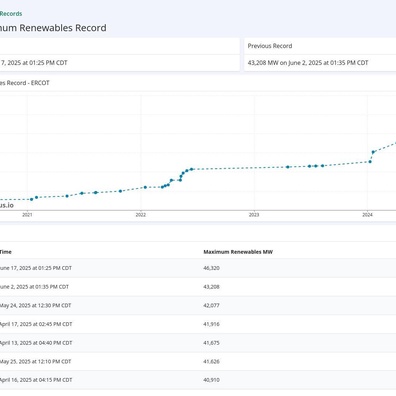
Task: Select the June 17, 2025 01:25 PM row
Action: [x=198, y=268]
